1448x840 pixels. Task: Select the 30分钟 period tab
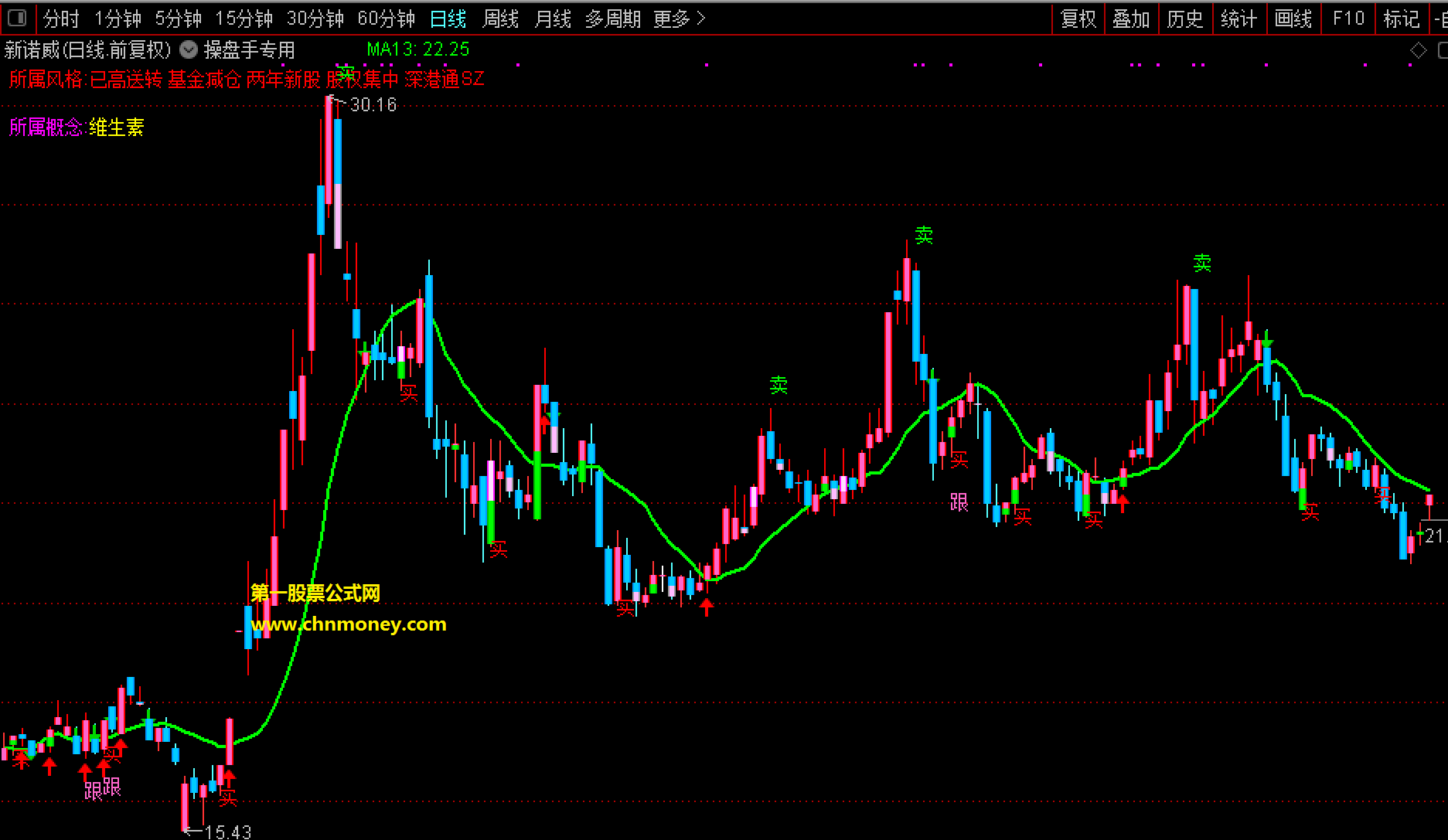(x=315, y=19)
